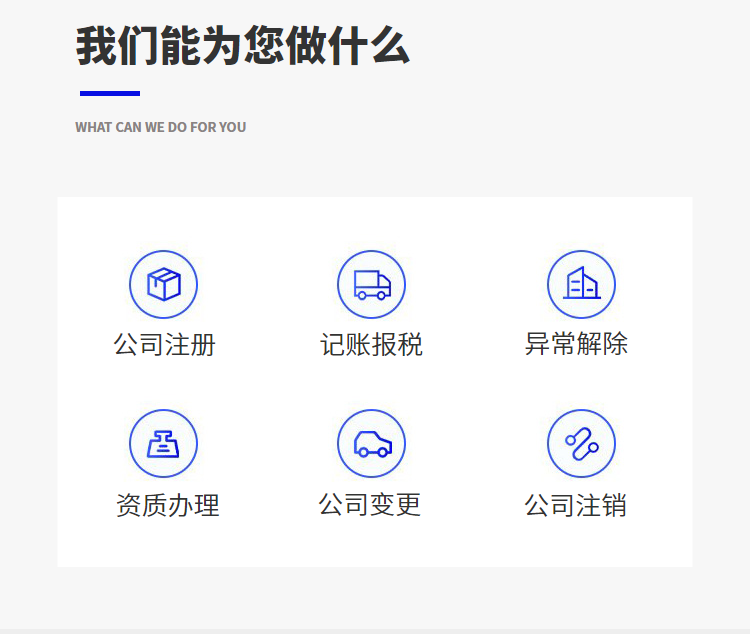Click the chain link icon for 公司注销
The width and height of the screenshot is (750, 634).
point(581,444)
